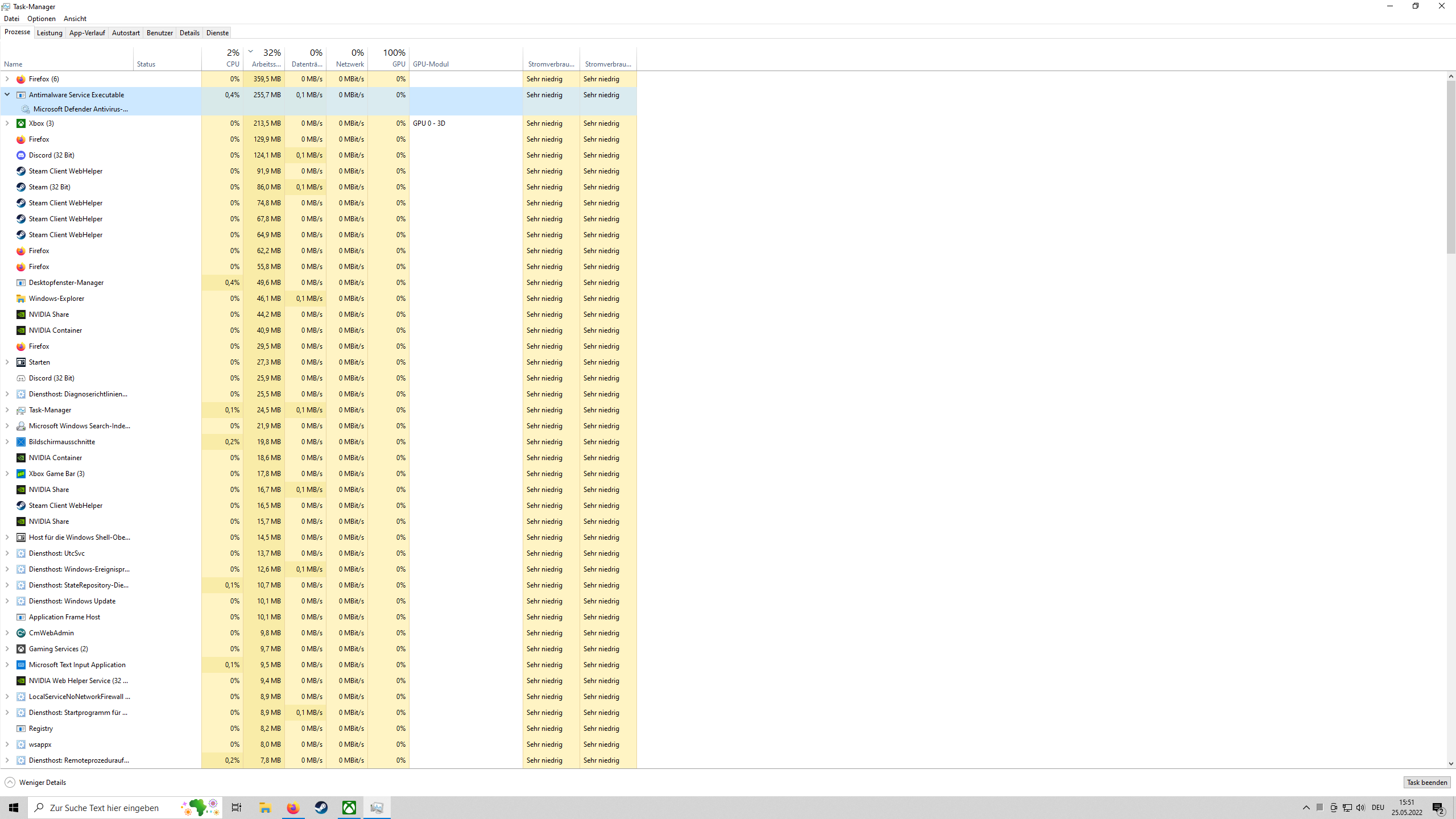Click the CmWebAdmin process icon
Screen dimensions: 1456x819
click(x=21, y=633)
